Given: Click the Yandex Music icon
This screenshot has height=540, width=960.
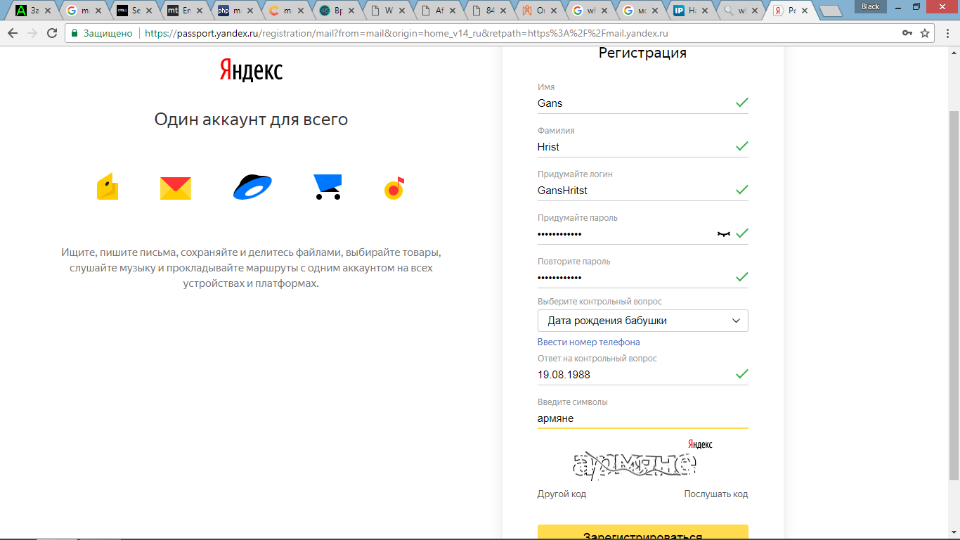Looking at the screenshot, I should click(394, 188).
